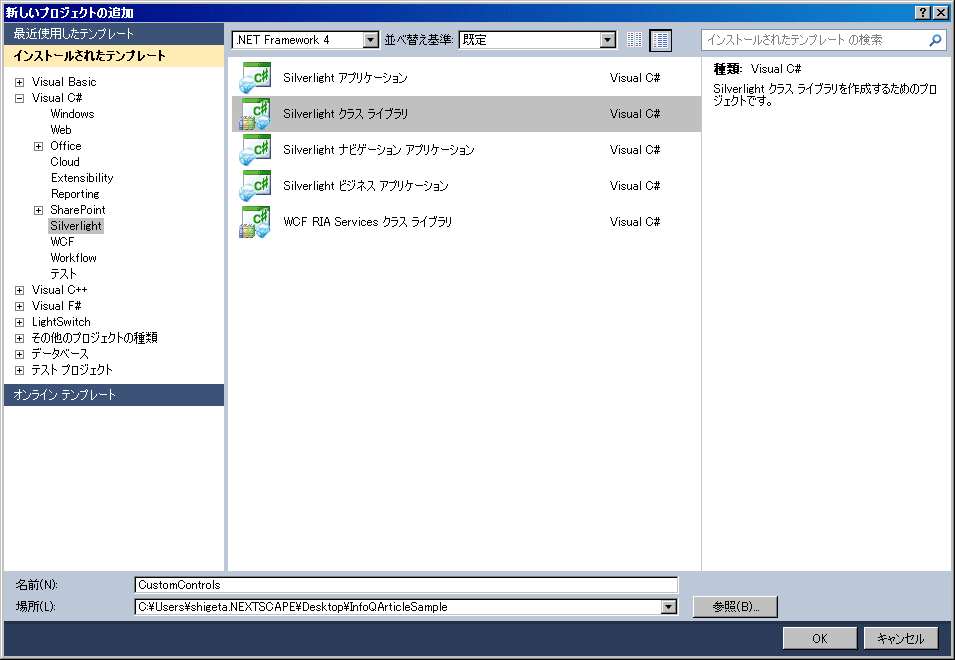The image size is (955, 660).
Task: Expand the Visual Basic tree node
Action: point(19,82)
